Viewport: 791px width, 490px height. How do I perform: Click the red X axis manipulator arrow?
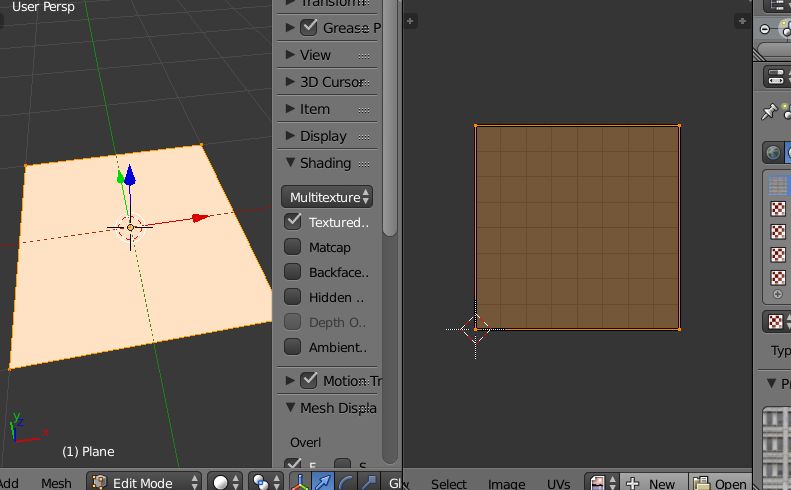(200, 218)
